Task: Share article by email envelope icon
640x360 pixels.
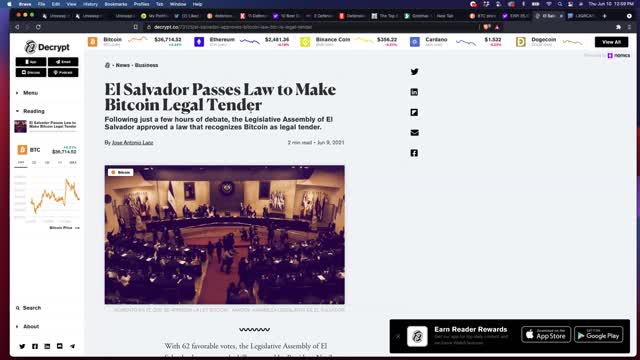Action: [x=414, y=133]
